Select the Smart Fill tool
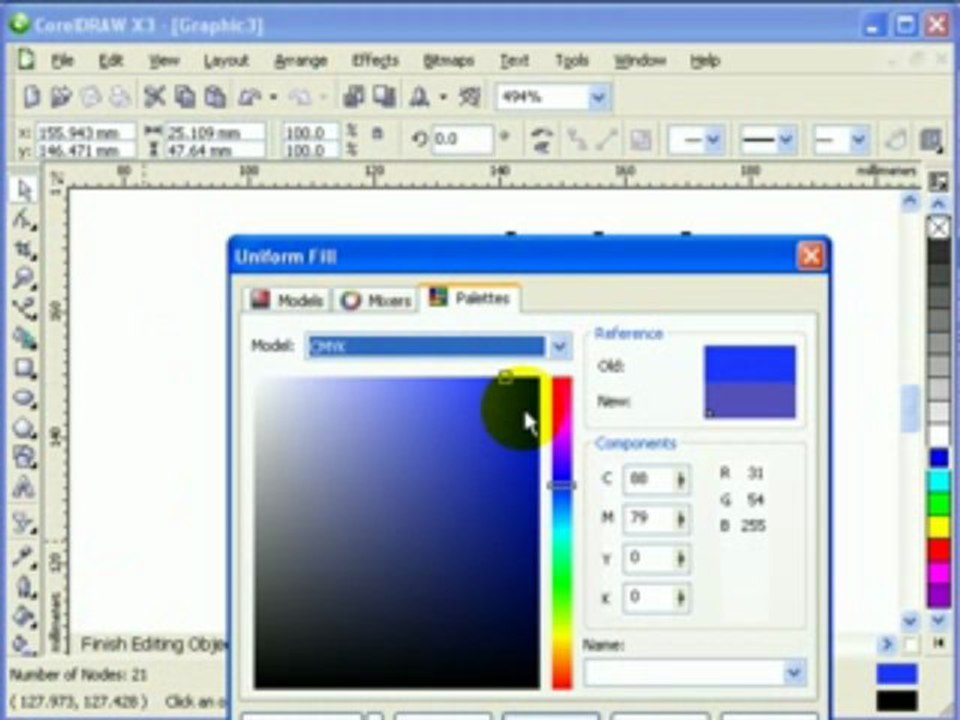The width and height of the screenshot is (960, 720). pyautogui.click(x=23, y=338)
